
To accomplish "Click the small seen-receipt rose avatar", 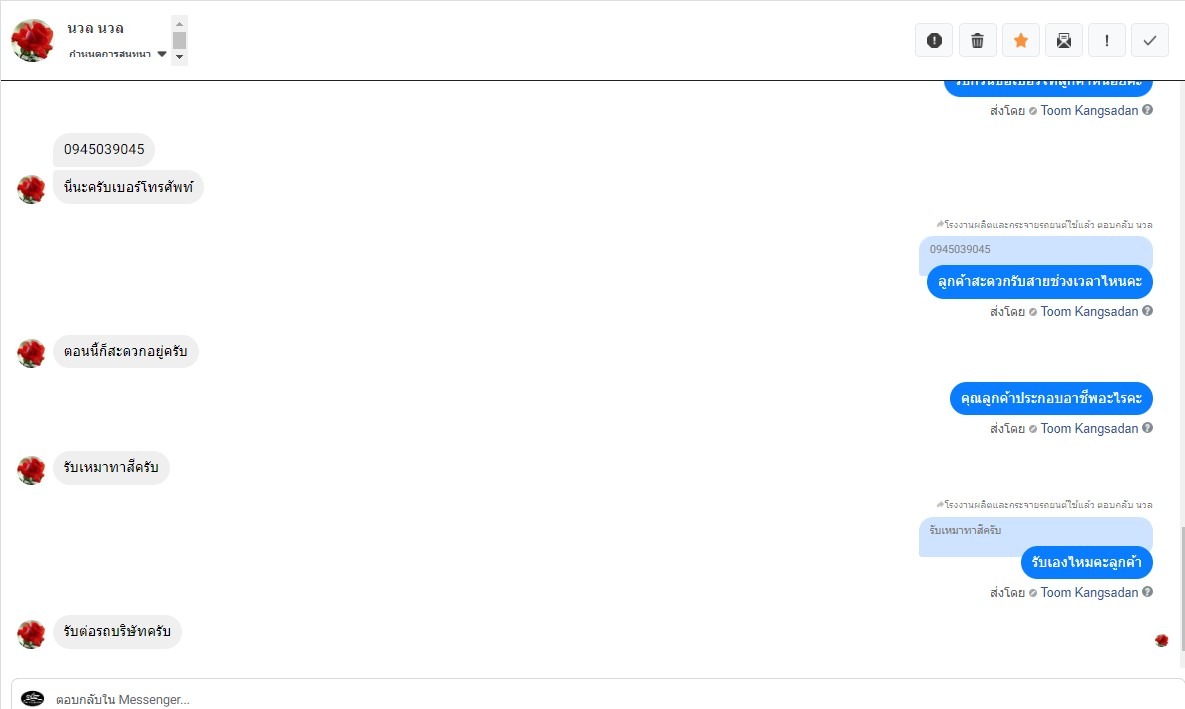I will (x=1161, y=640).
